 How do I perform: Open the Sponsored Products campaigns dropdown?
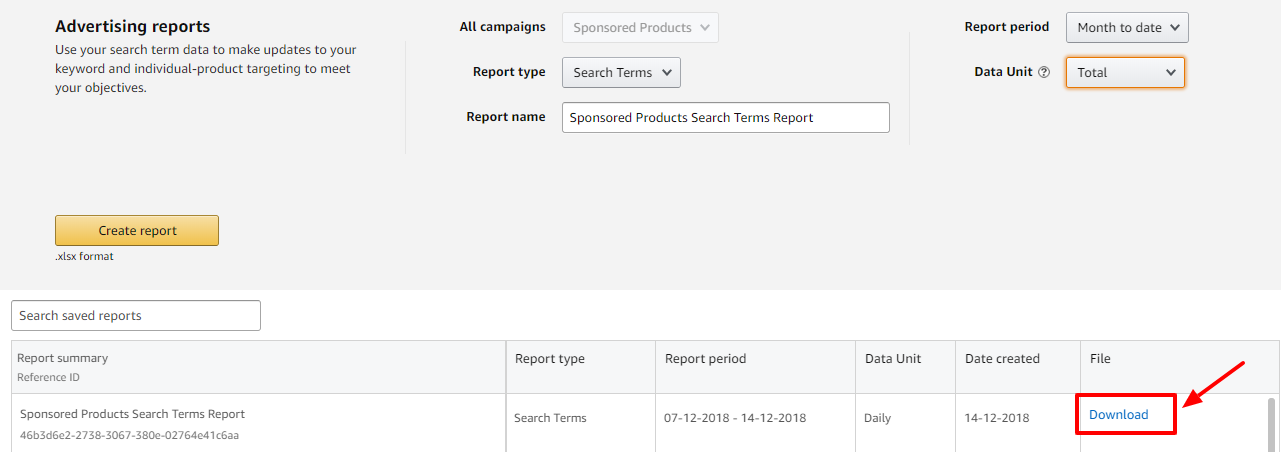[640, 28]
